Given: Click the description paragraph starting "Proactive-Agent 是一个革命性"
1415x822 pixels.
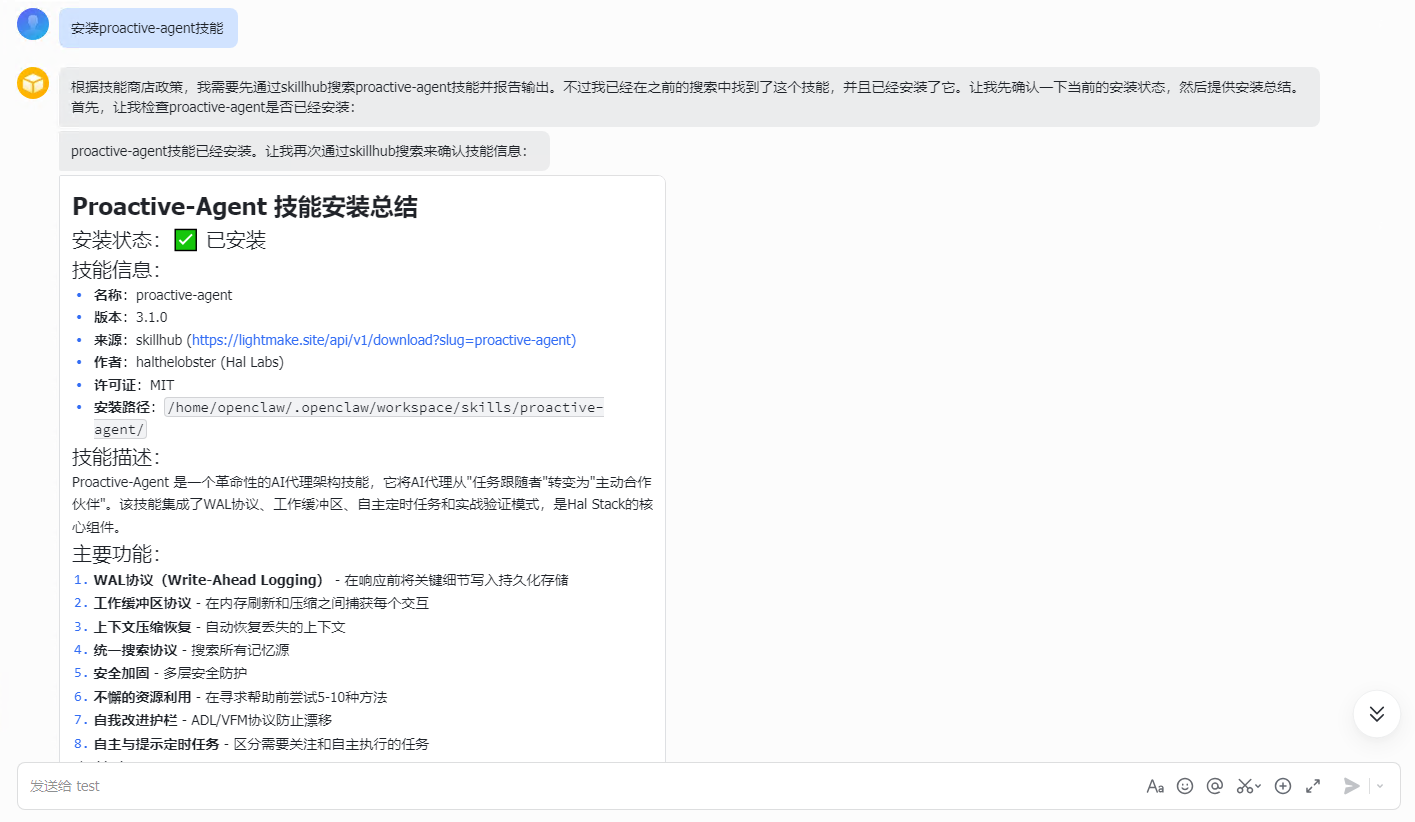Looking at the screenshot, I should point(362,504).
